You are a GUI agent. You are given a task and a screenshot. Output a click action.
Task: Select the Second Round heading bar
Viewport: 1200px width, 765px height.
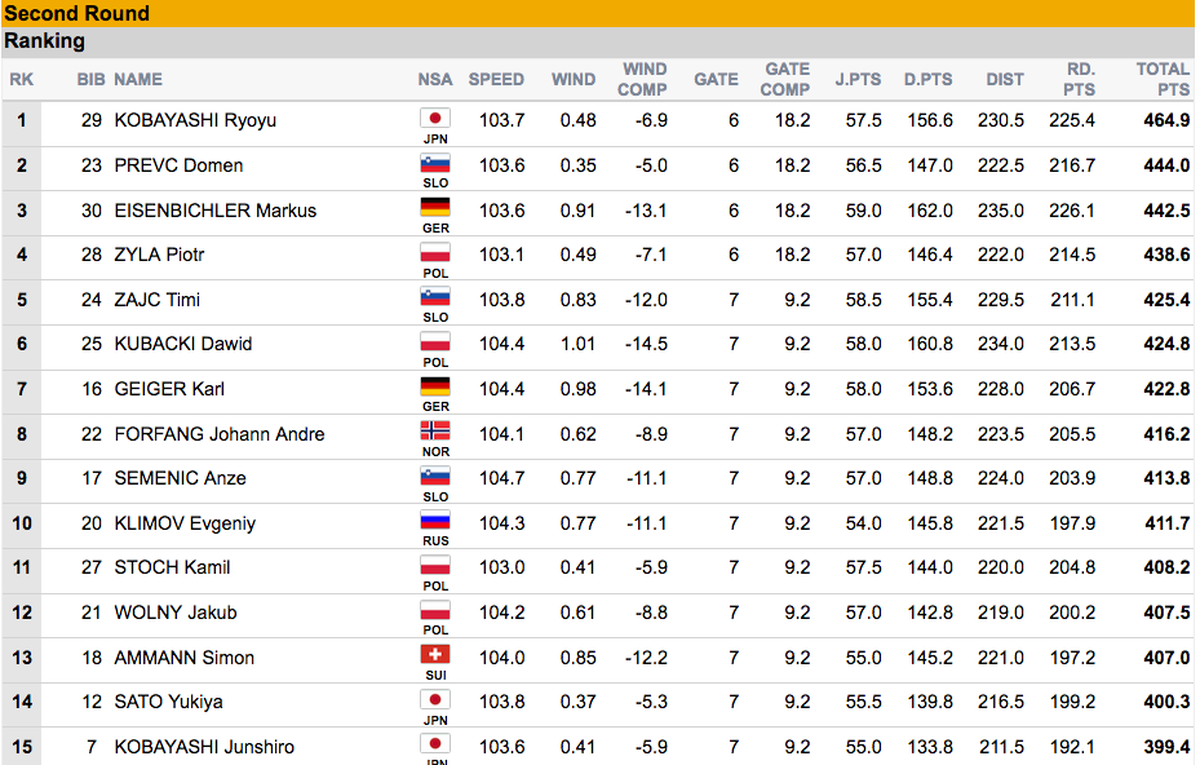pyautogui.click(x=600, y=13)
